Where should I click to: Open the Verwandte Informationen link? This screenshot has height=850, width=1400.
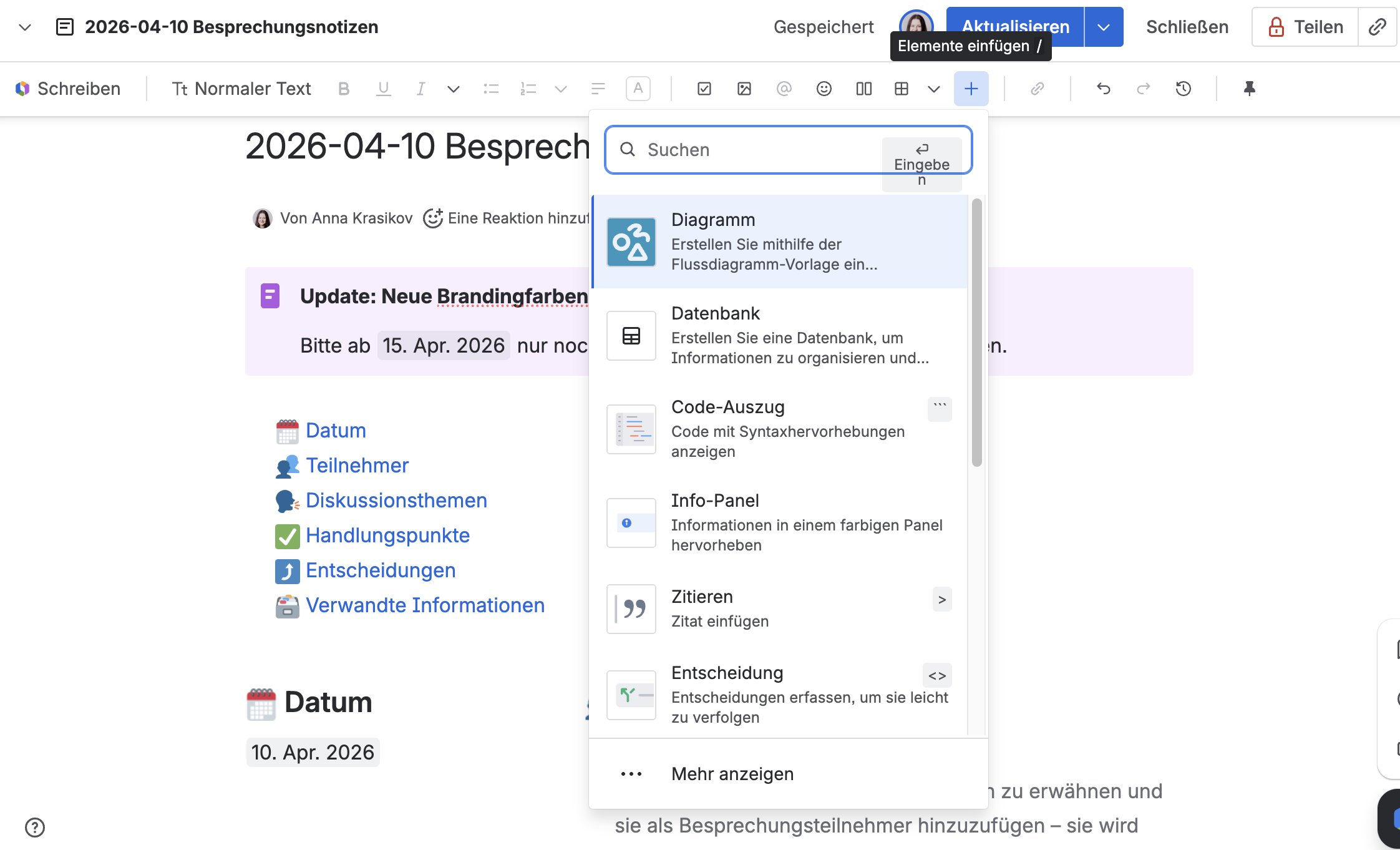pos(425,605)
